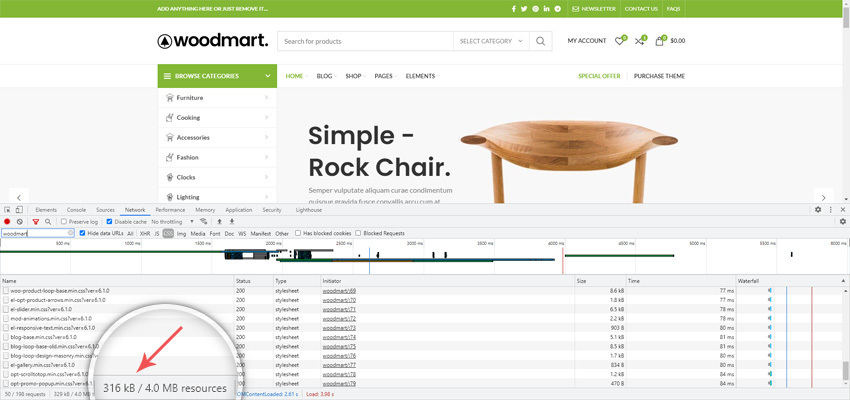850x400 pixels.
Task: Sort by the Size column header
Action: click(600, 281)
